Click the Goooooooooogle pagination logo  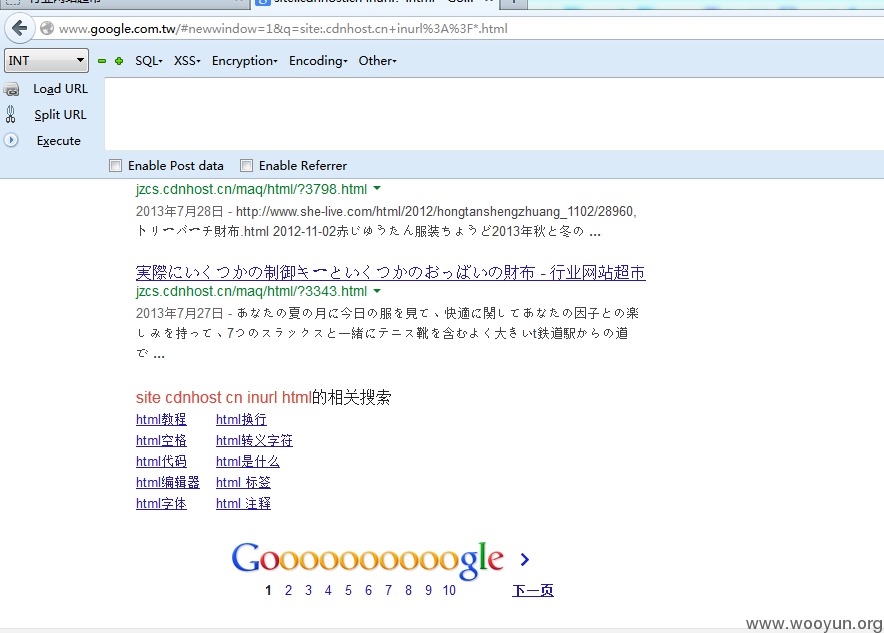coord(368,560)
